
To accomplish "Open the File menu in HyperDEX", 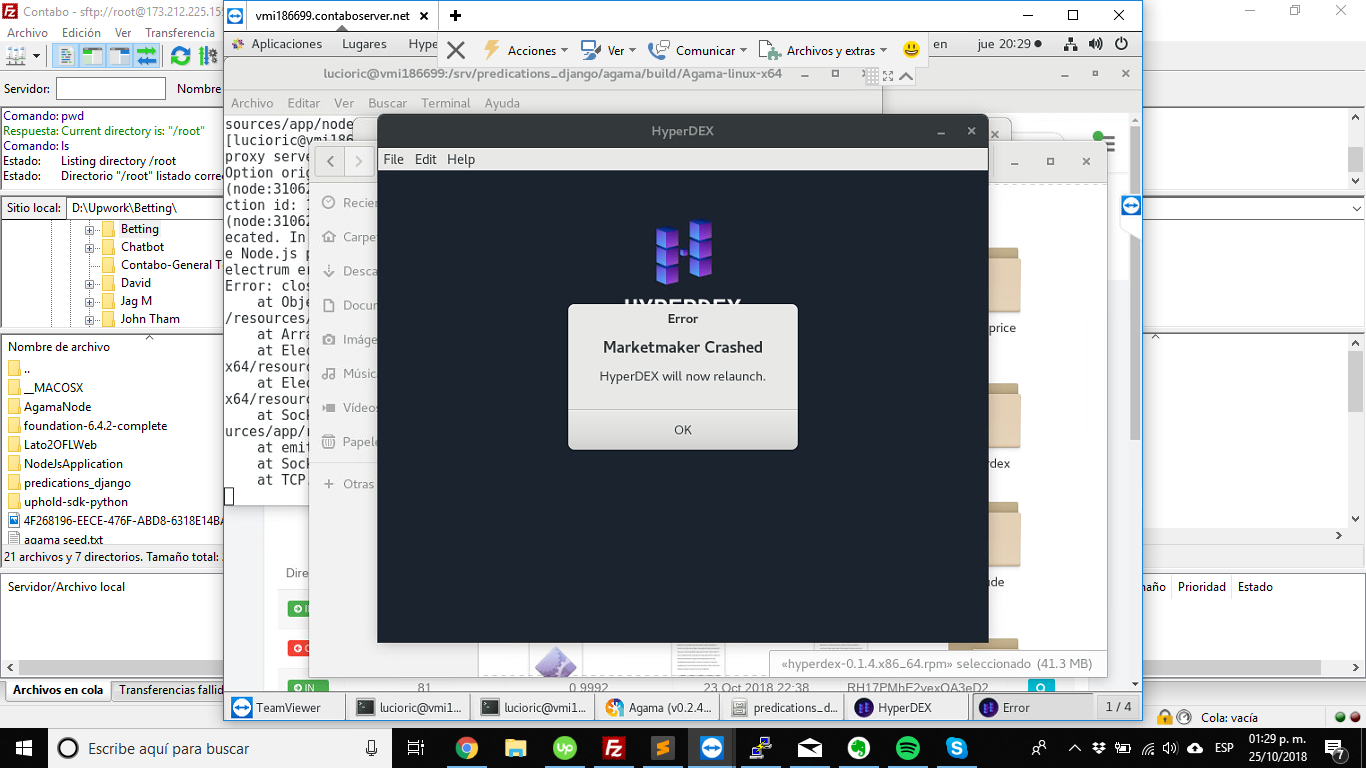I will 393,159.
